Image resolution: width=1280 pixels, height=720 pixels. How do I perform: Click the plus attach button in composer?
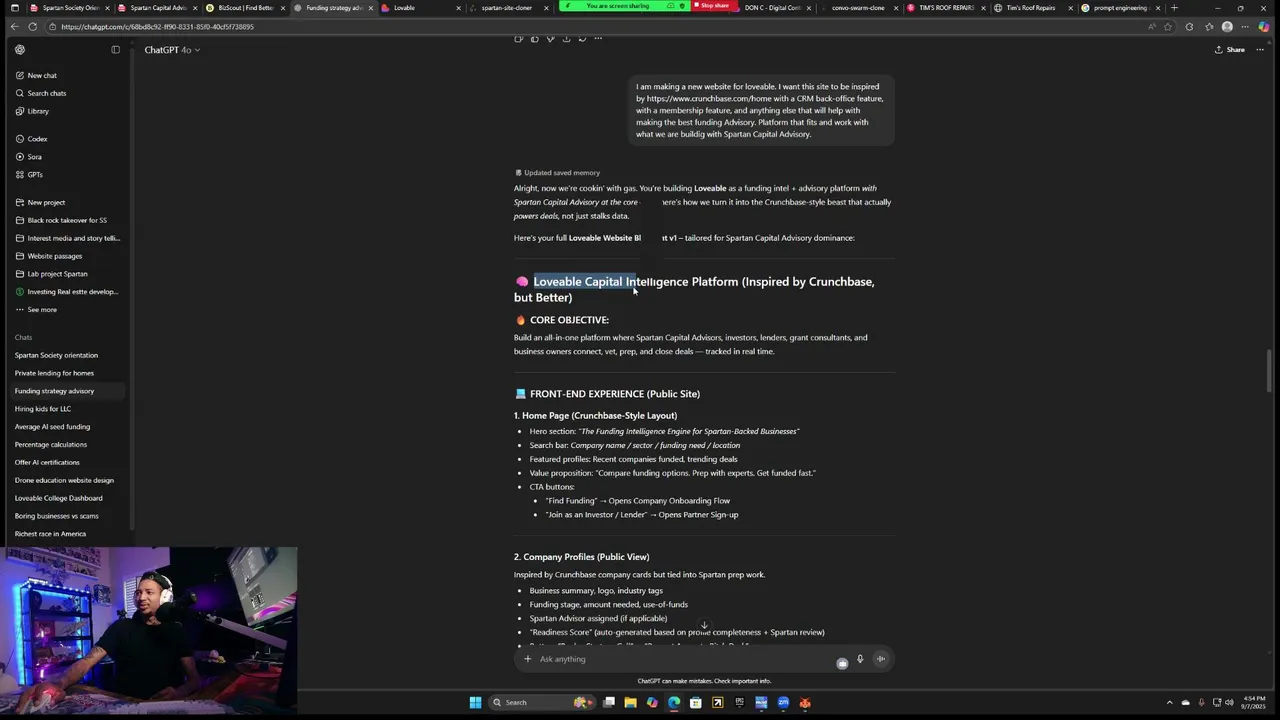pos(527,659)
